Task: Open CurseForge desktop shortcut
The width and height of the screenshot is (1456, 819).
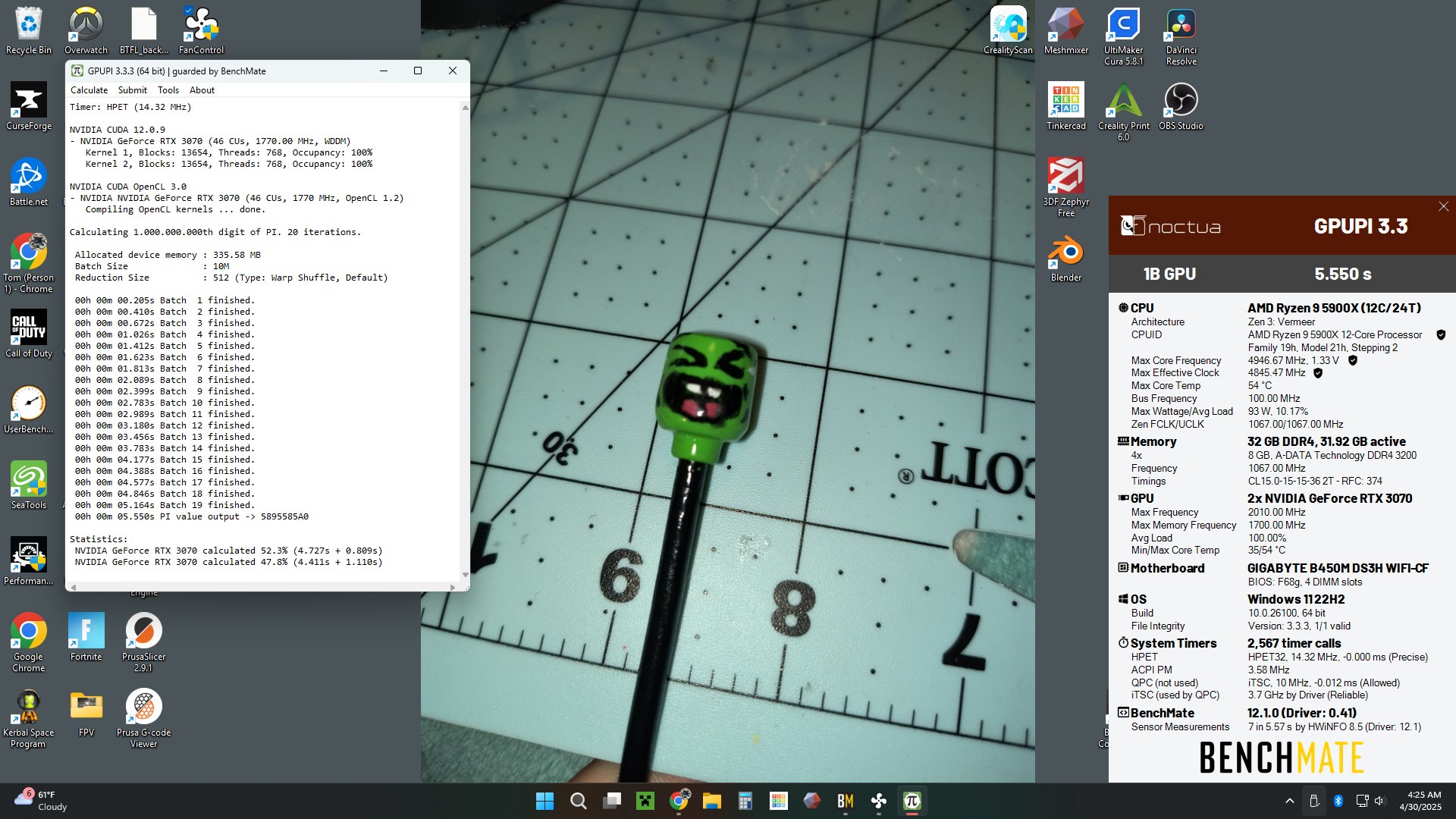Action: point(29,106)
